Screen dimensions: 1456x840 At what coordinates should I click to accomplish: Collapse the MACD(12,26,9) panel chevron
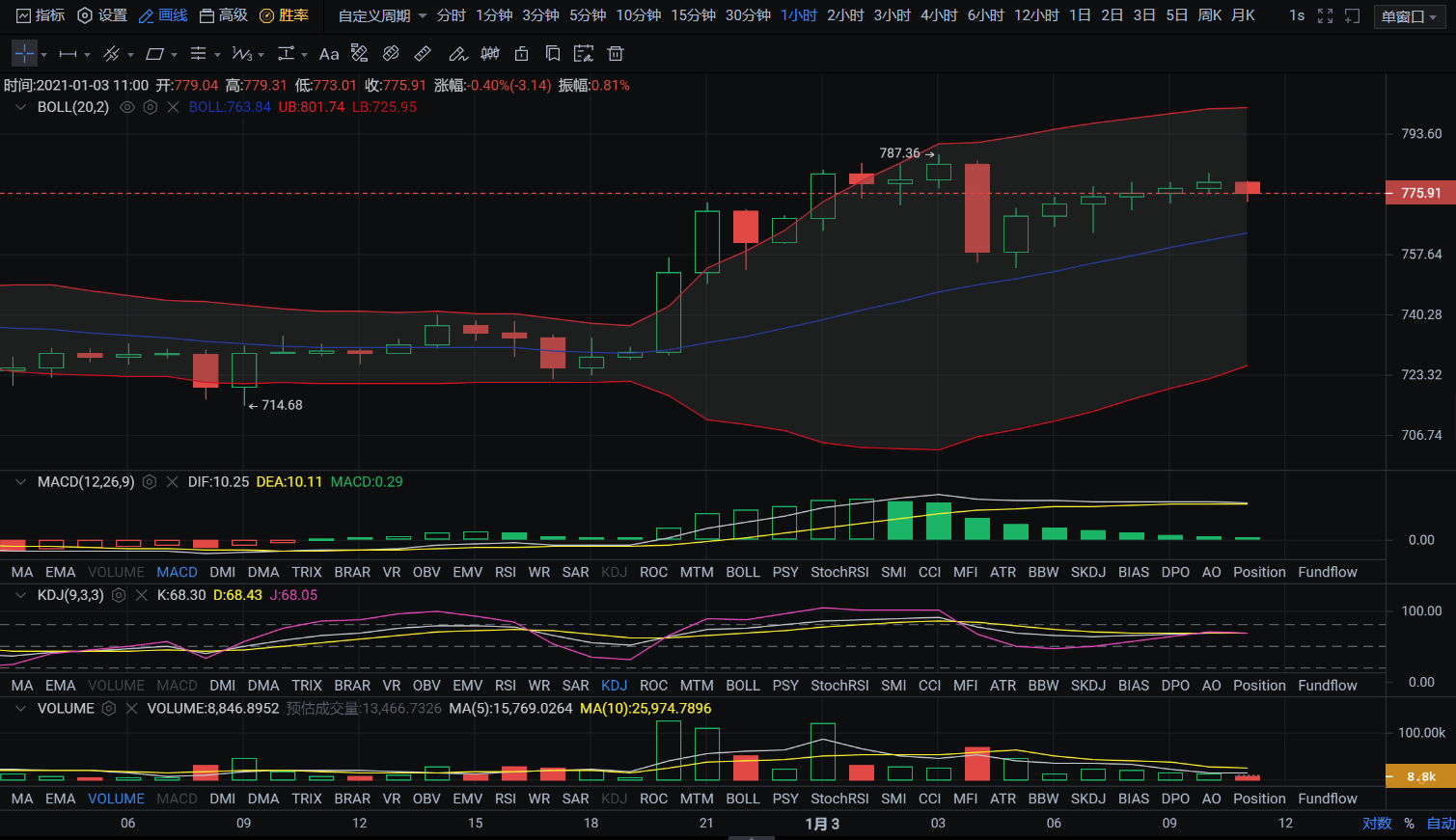20,481
